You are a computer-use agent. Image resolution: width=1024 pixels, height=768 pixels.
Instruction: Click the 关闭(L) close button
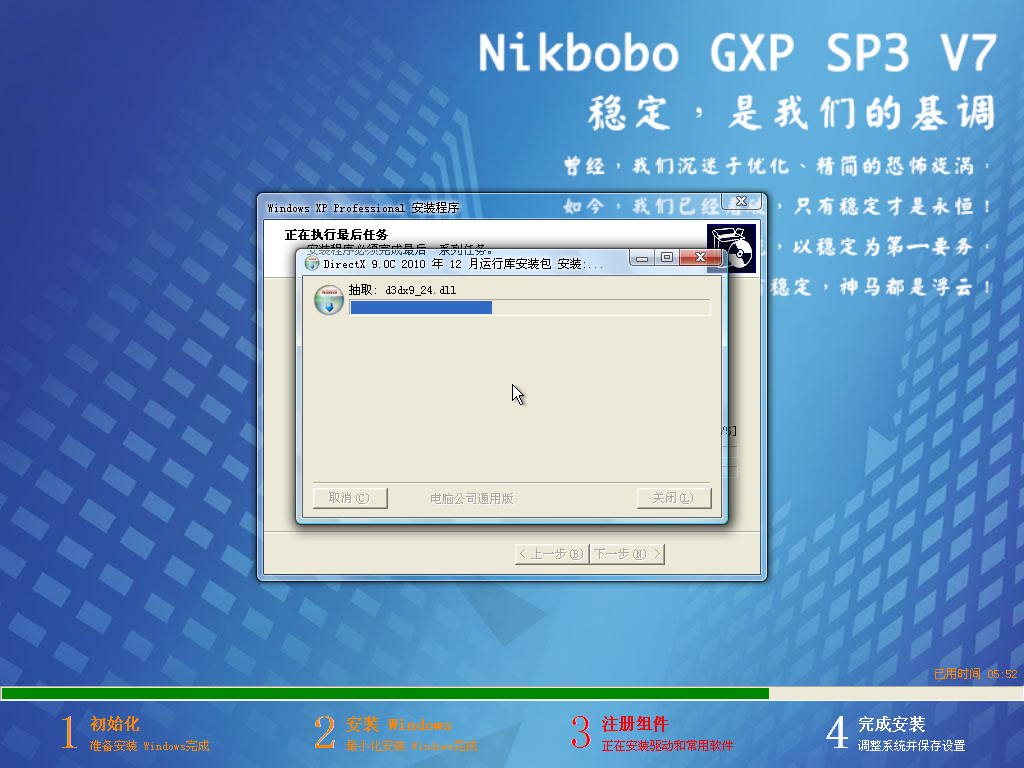pos(674,498)
